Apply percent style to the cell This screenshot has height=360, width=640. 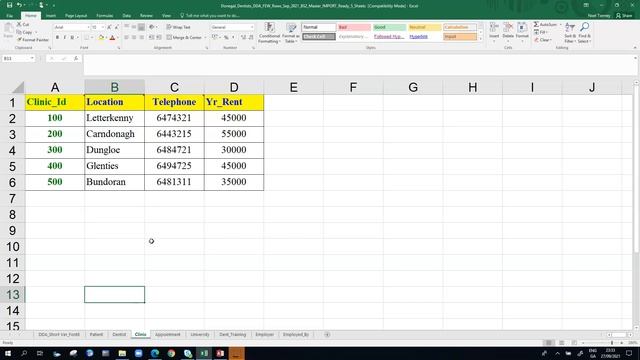[226, 38]
